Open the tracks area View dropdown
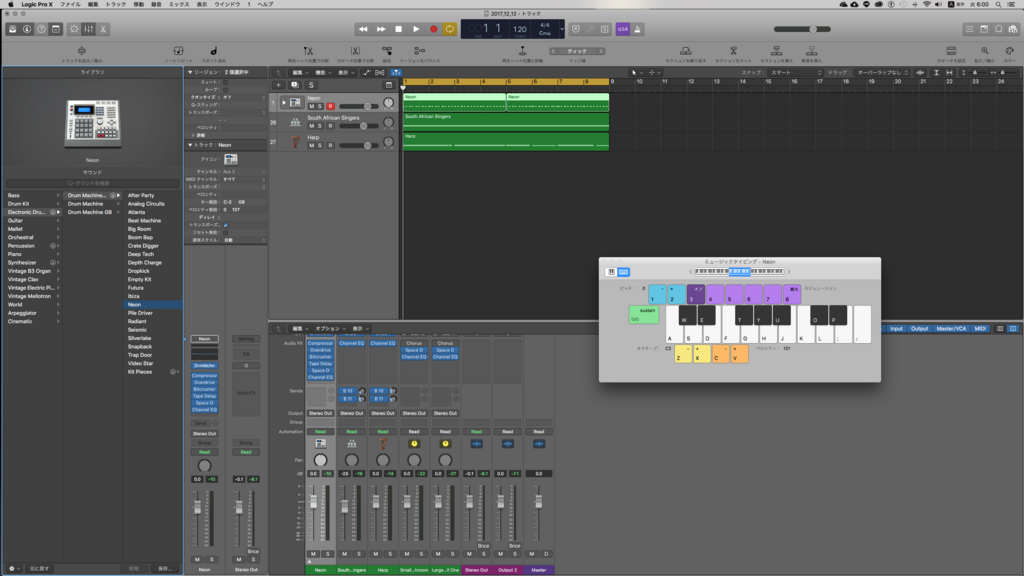The image size is (1024, 576). [345, 72]
